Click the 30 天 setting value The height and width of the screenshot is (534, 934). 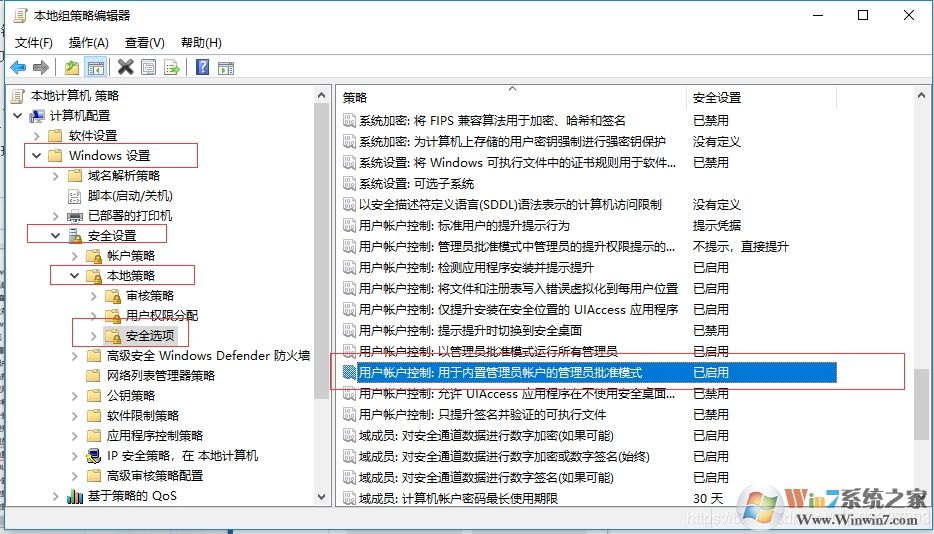[708, 498]
